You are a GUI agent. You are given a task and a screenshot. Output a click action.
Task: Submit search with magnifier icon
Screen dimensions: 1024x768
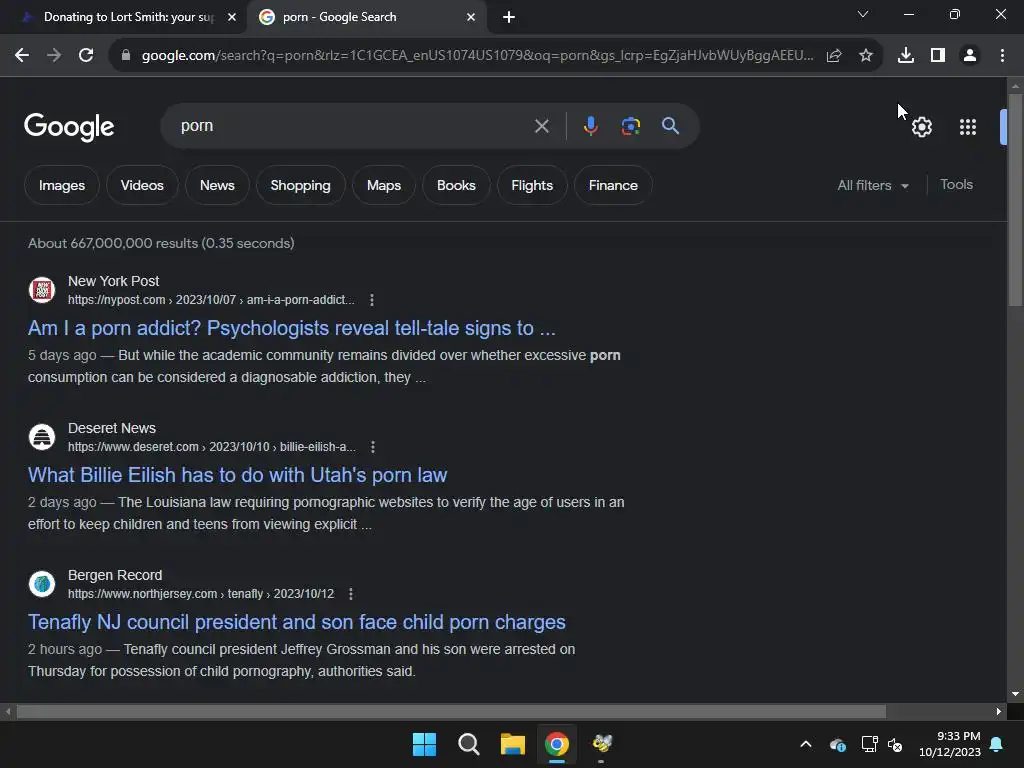point(671,125)
